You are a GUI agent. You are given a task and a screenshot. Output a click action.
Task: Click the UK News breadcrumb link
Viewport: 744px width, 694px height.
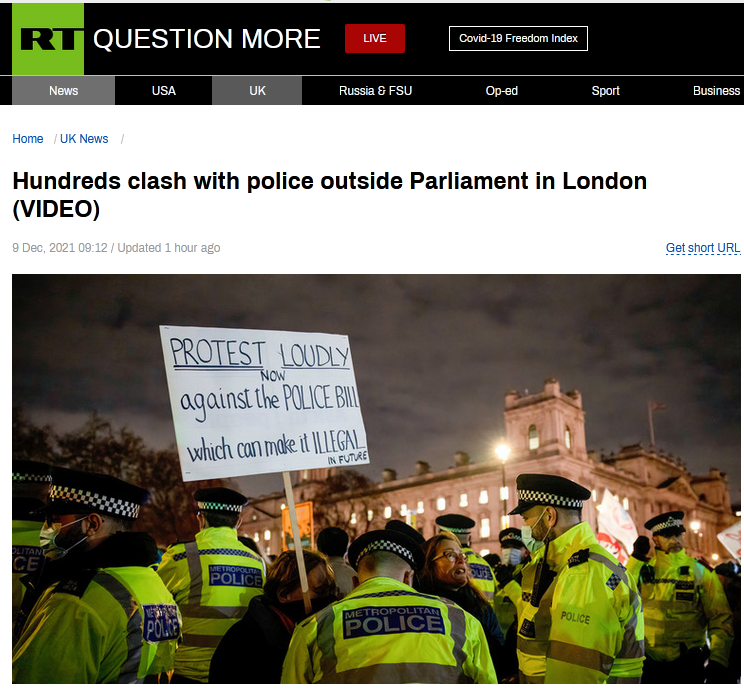point(84,139)
